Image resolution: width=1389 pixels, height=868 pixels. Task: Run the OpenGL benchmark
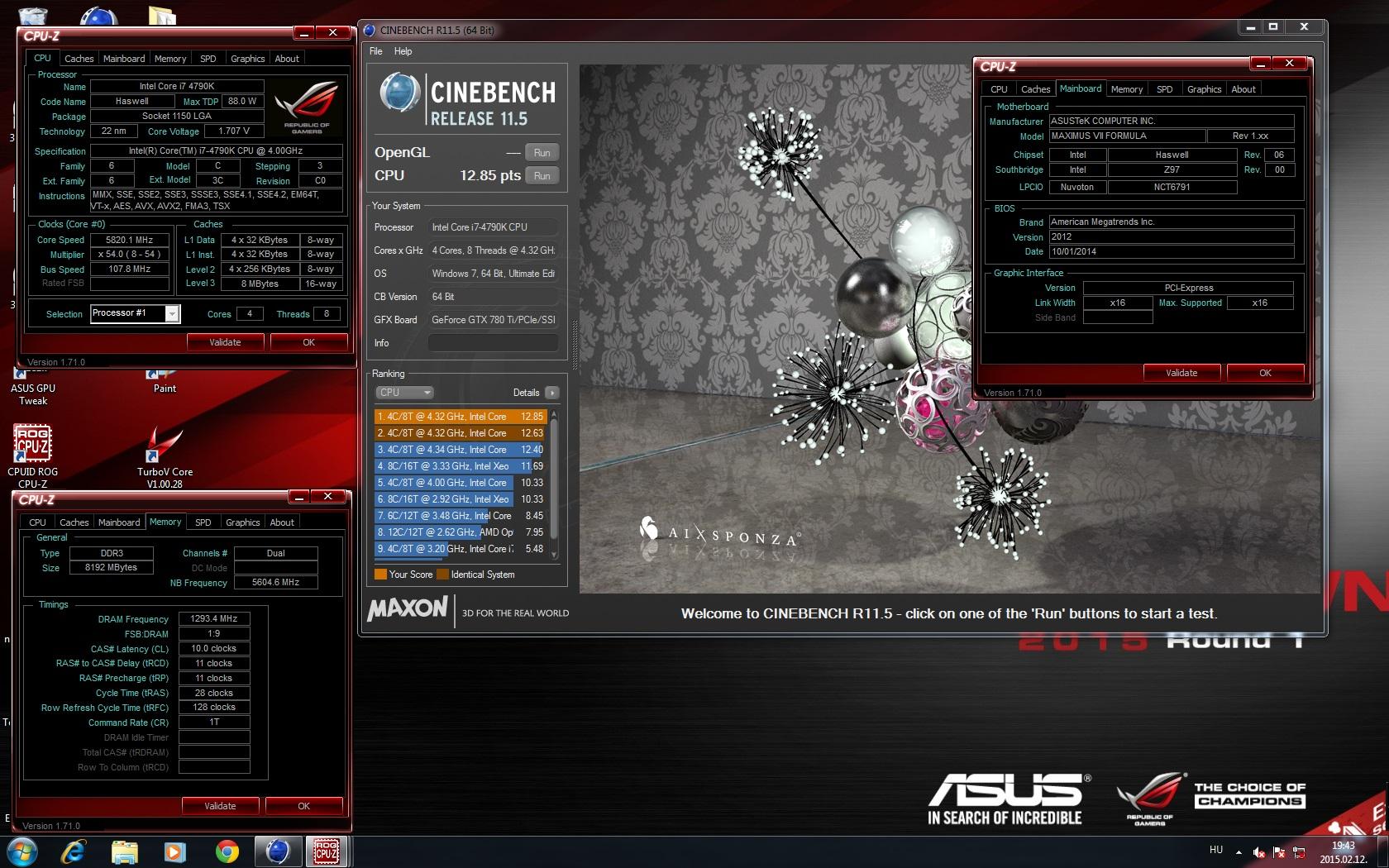(x=542, y=153)
